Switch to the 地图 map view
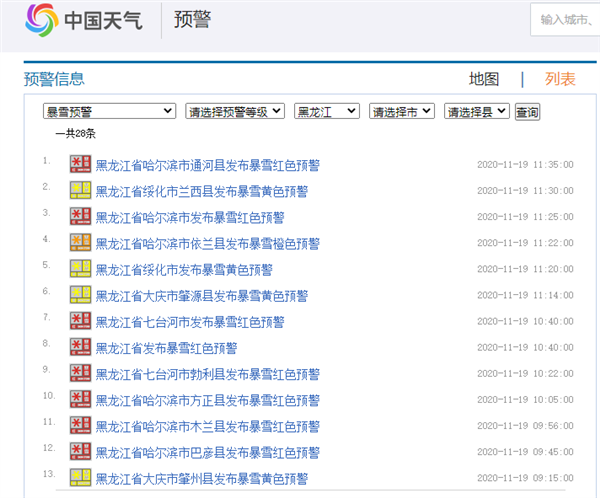The height and width of the screenshot is (498, 600). tap(484, 79)
